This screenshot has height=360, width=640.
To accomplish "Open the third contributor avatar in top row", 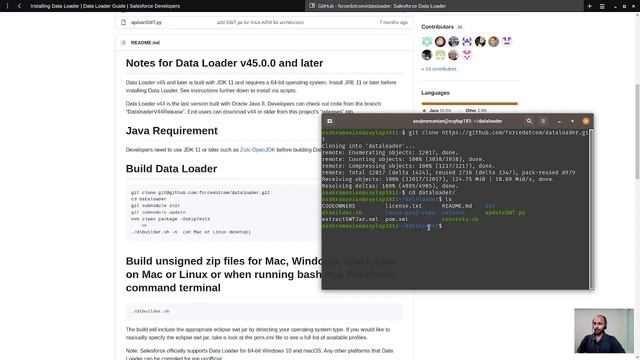I will 453,41.
